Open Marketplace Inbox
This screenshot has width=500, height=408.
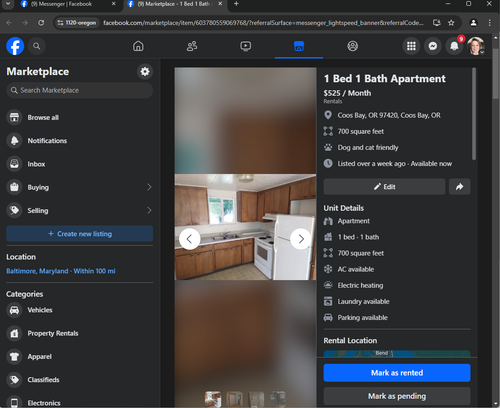(79, 164)
